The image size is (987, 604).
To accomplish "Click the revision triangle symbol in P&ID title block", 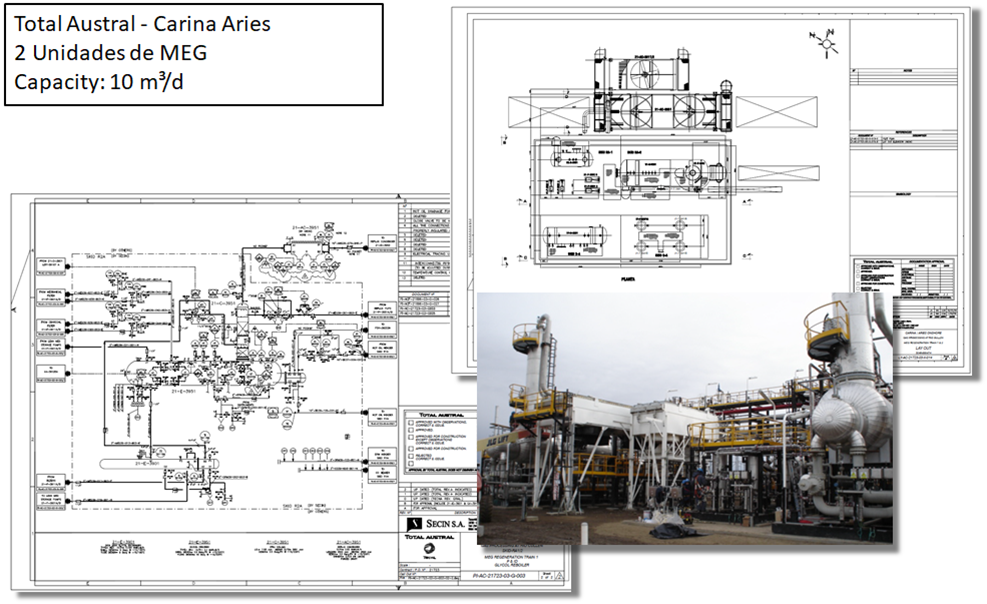I will pos(559,576).
